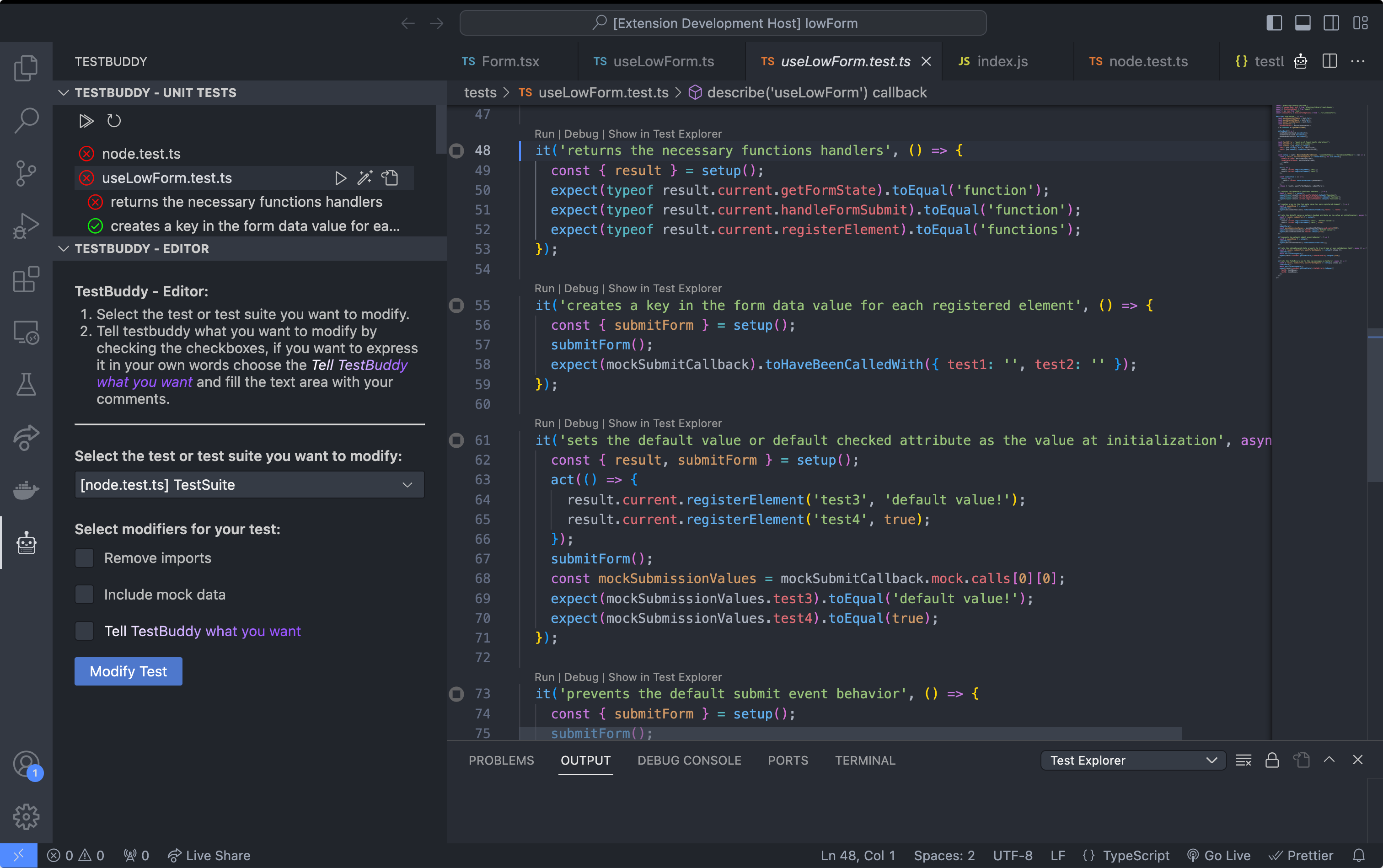Screen dimensions: 1383x868
Task: Open Test Explorer output channel dropdown
Action: pyautogui.click(x=1133, y=760)
